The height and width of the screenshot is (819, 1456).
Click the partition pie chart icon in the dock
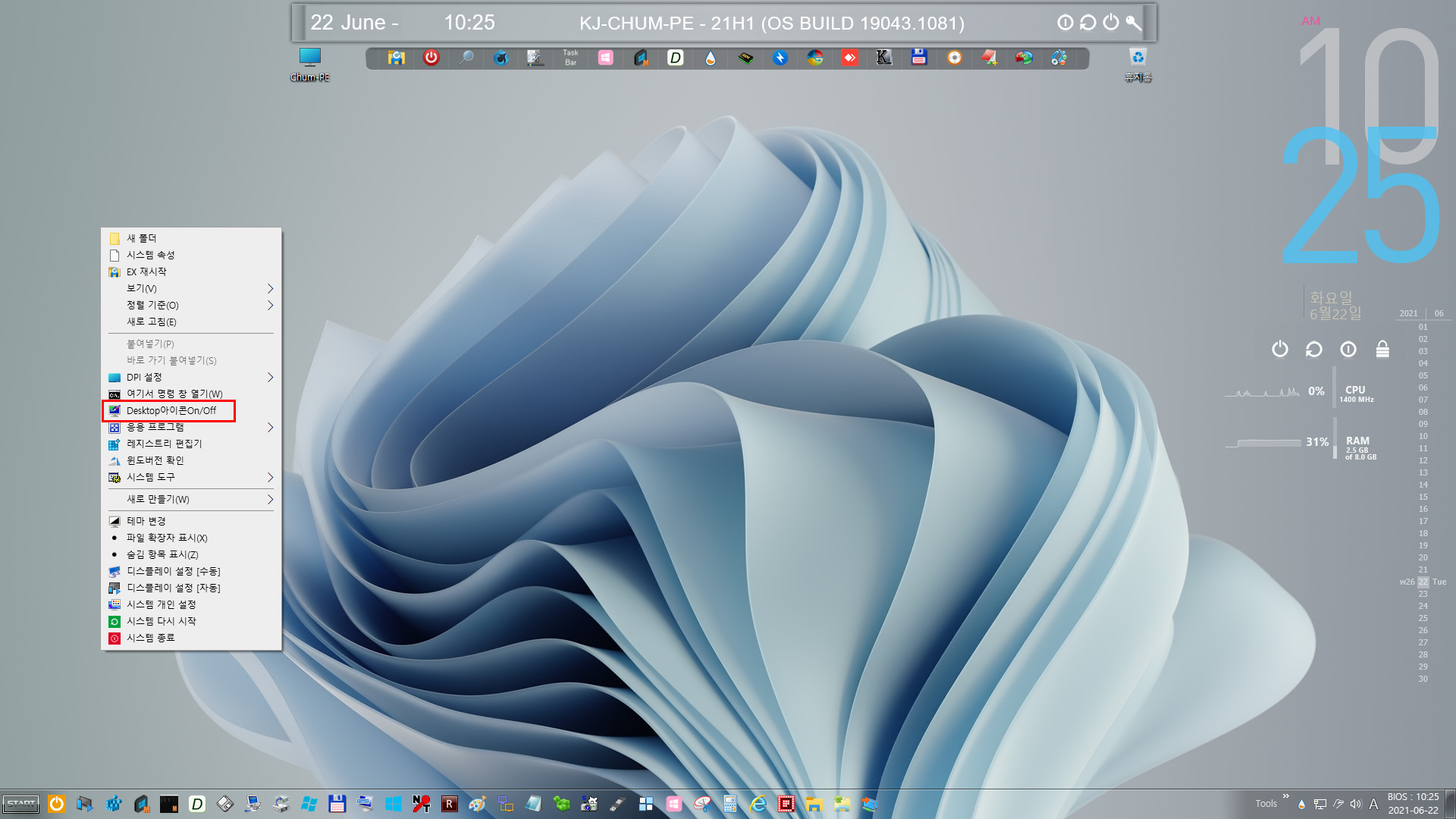coord(1024,58)
